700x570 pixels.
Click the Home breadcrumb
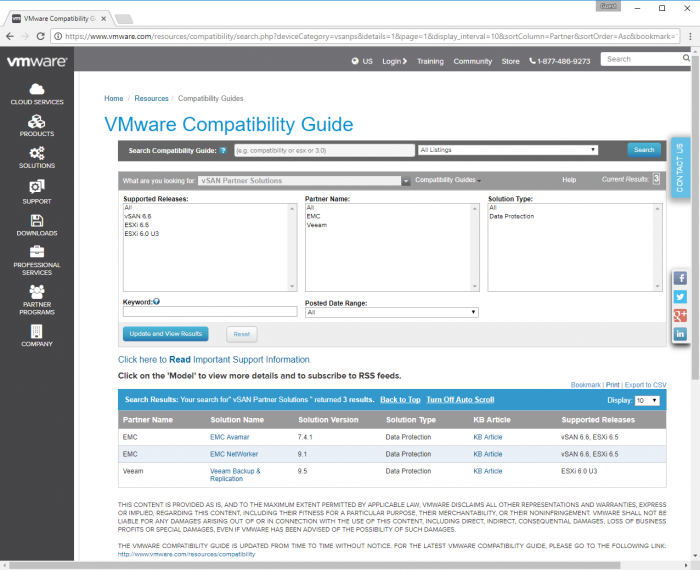113,98
